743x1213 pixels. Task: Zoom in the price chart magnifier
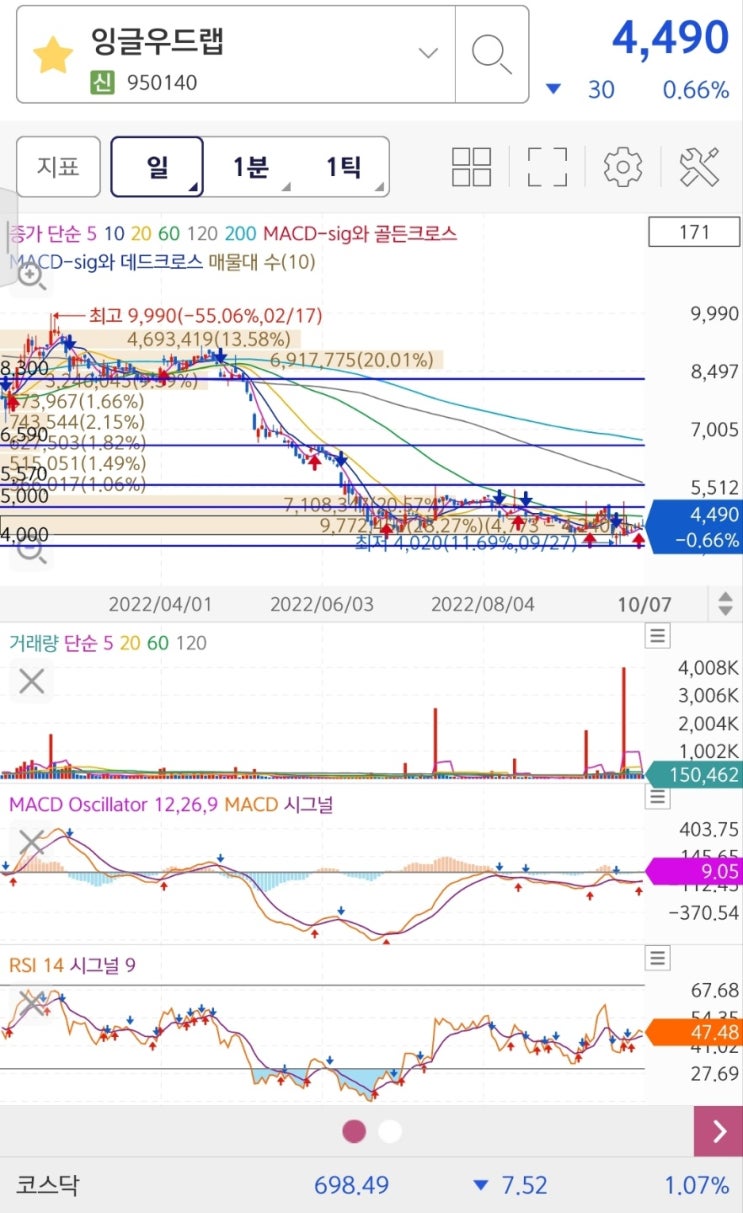[x=32, y=278]
